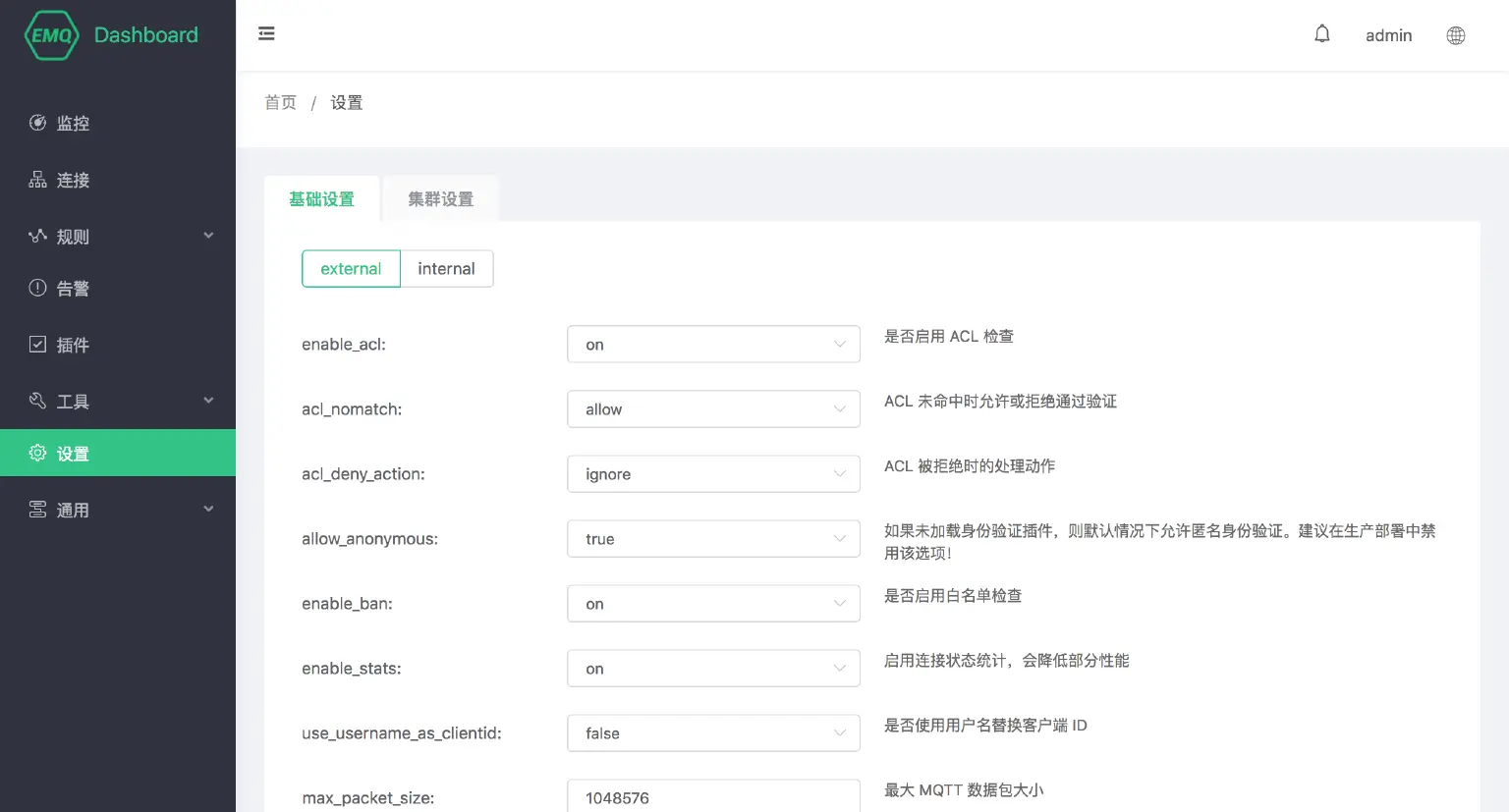Click the 首页 breadcrumb link
1509x812 pixels.
point(280,103)
